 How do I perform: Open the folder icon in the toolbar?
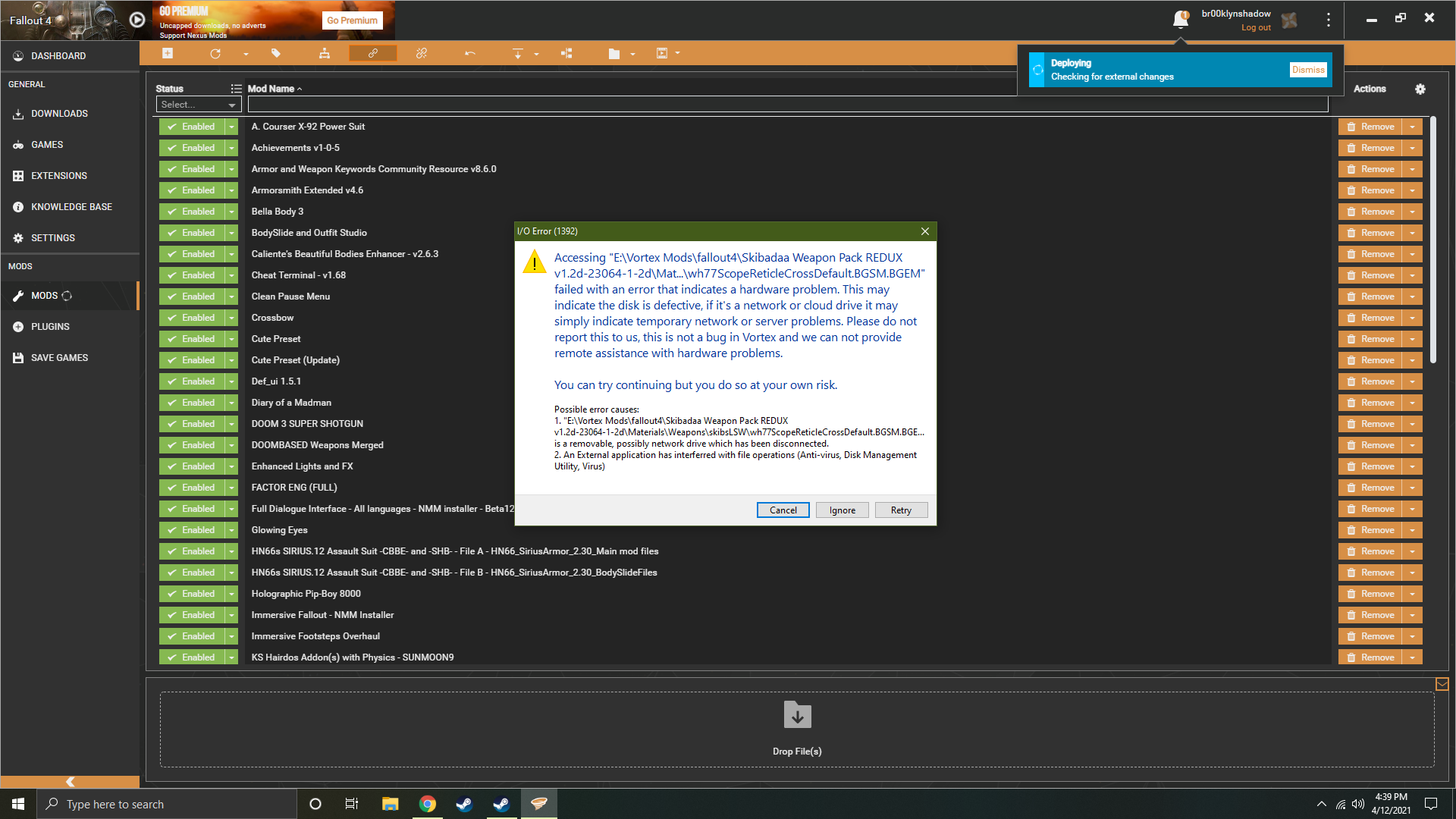coord(613,53)
